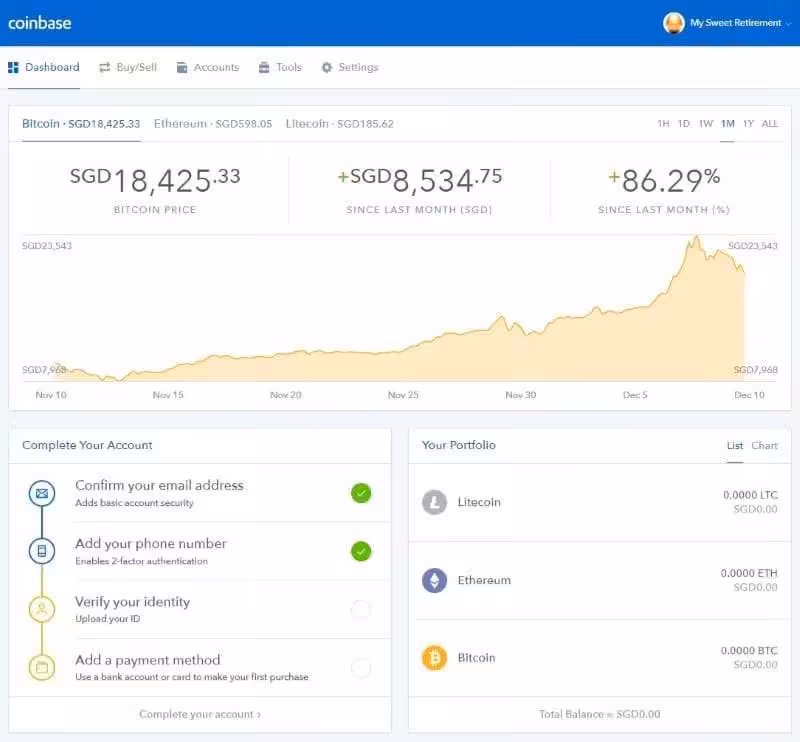
Task: Click the Litecoin coin icon in portfolio
Action: [434, 502]
